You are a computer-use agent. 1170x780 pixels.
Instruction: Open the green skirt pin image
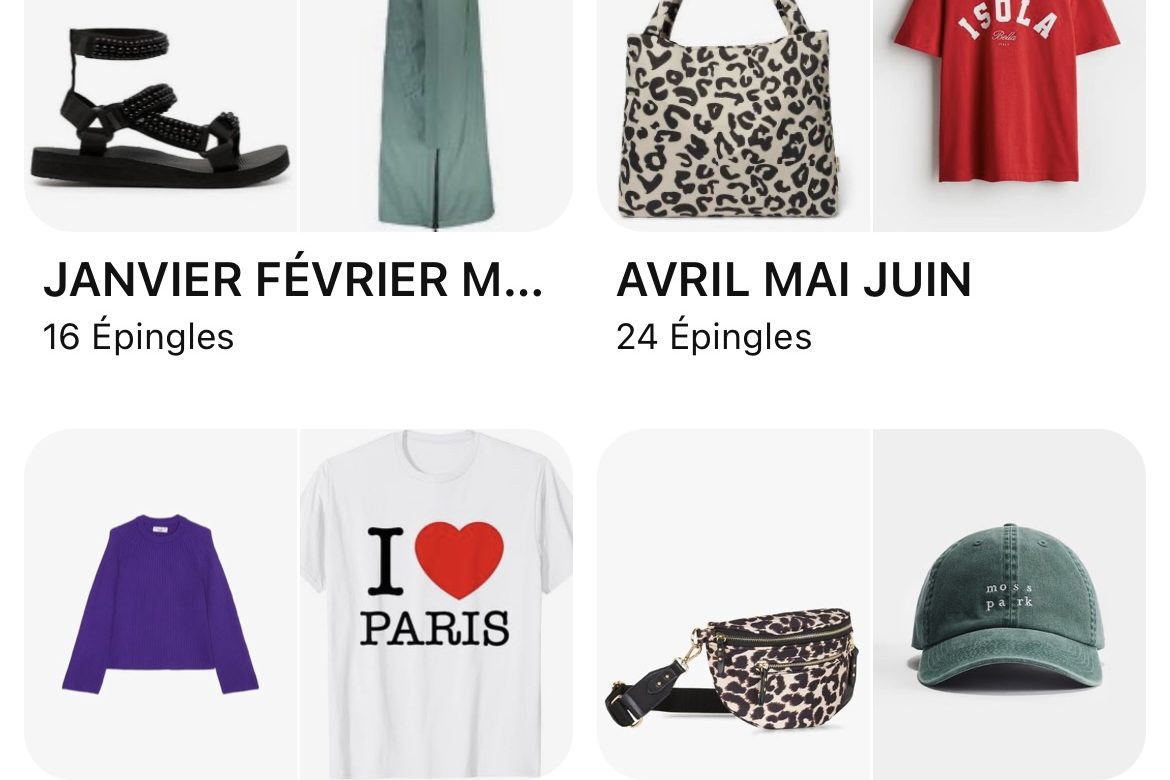click(x=437, y=116)
